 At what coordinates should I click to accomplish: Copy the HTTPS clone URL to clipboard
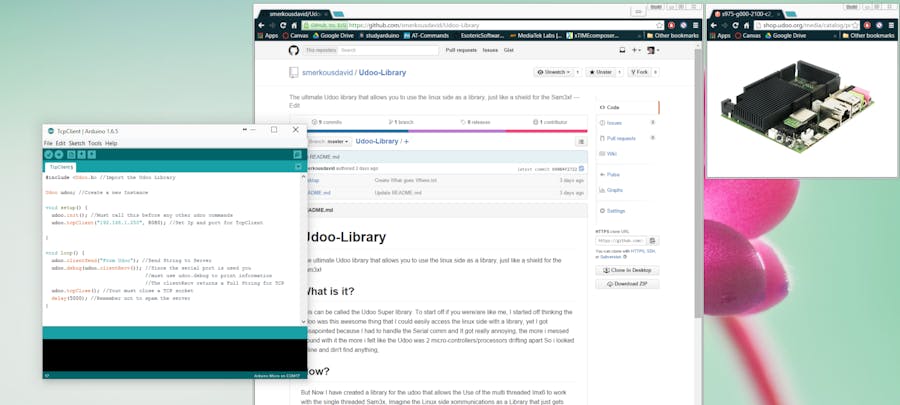click(x=653, y=241)
